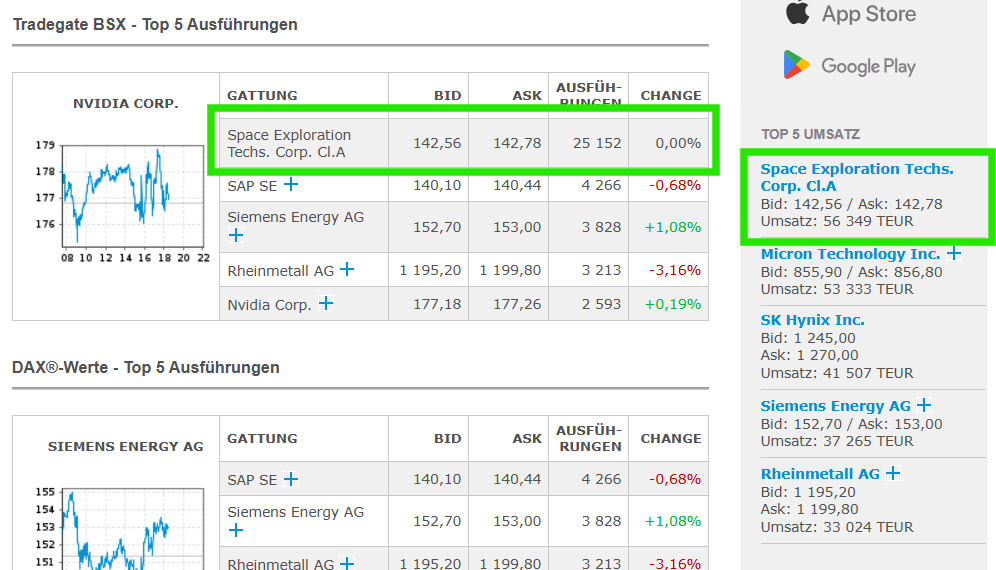996x570 pixels.
Task: Click the Nvidia Corp. name in the BSX table
Action: [x=269, y=305]
